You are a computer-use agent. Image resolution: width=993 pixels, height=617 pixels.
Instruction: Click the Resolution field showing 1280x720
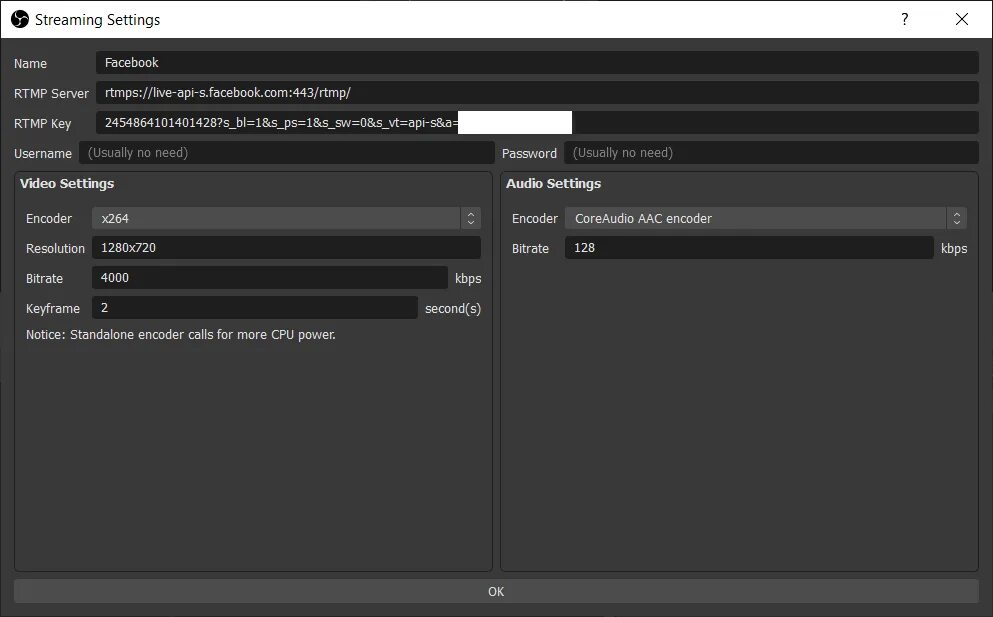286,248
